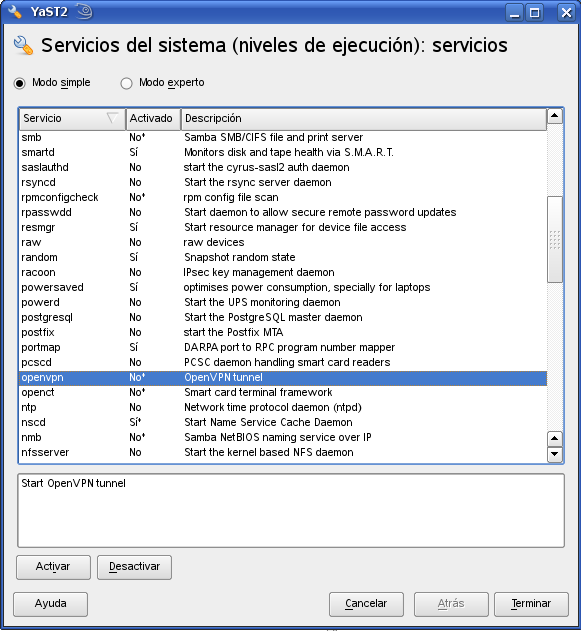Select the random service row
Viewport: 581px width, 631px height.
[x=283, y=258]
